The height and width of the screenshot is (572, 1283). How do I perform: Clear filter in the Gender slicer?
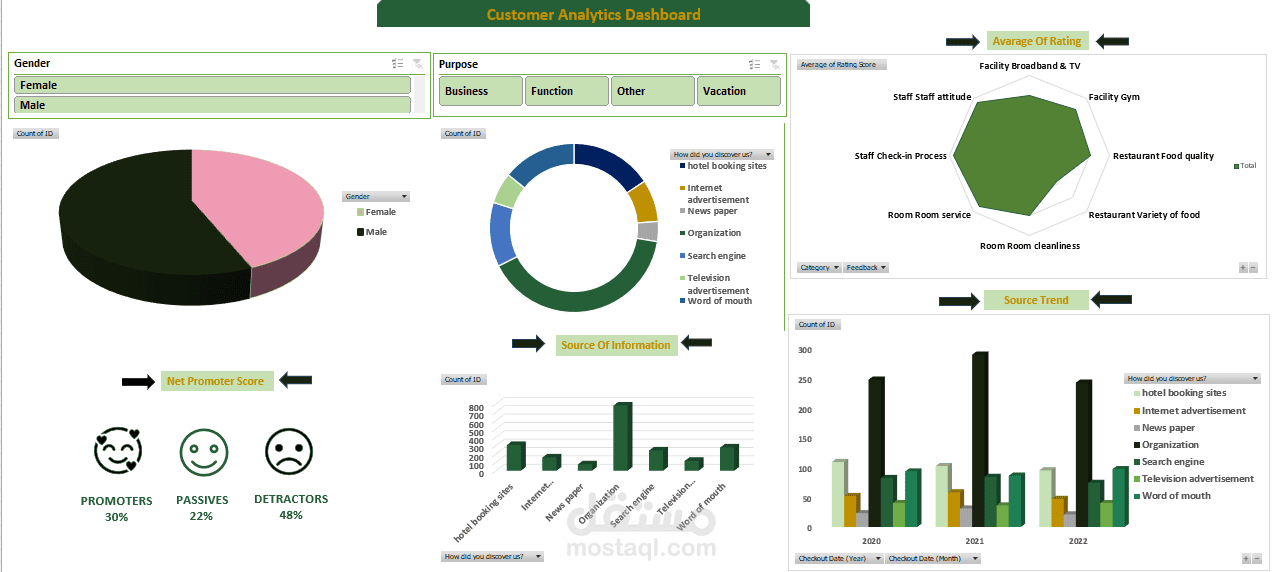coord(417,63)
